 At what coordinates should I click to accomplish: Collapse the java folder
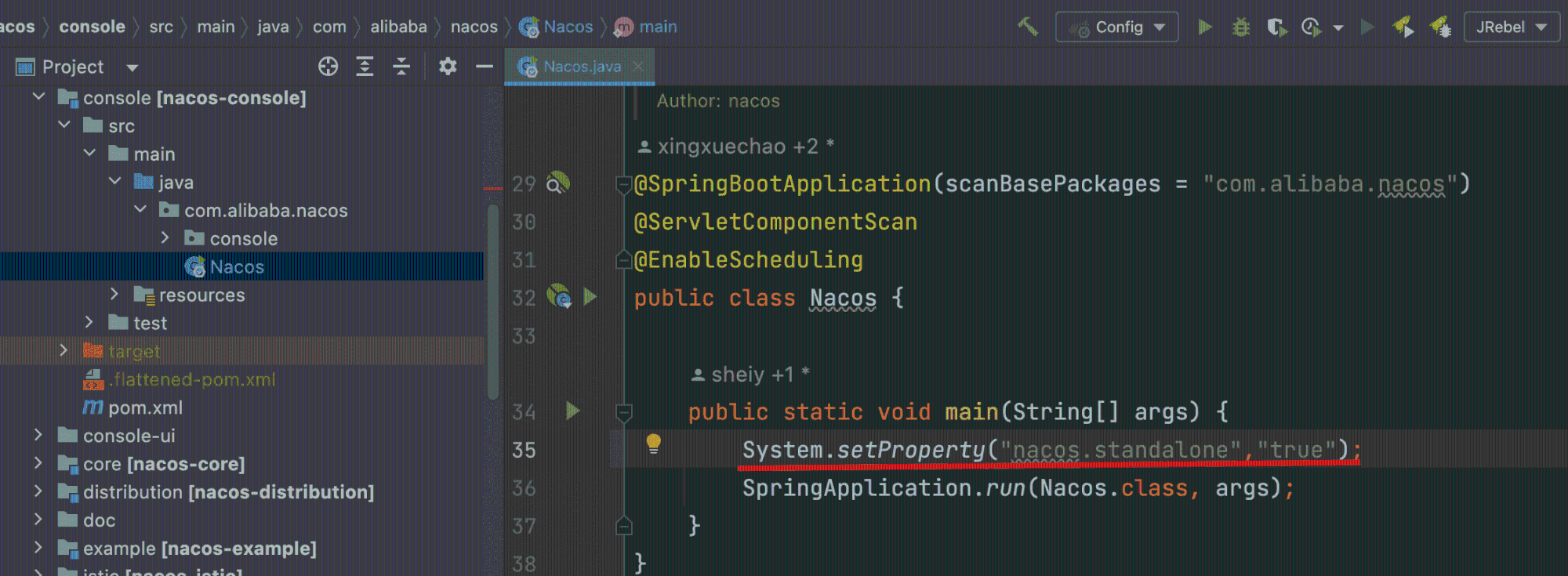pyautogui.click(x=114, y=182)
